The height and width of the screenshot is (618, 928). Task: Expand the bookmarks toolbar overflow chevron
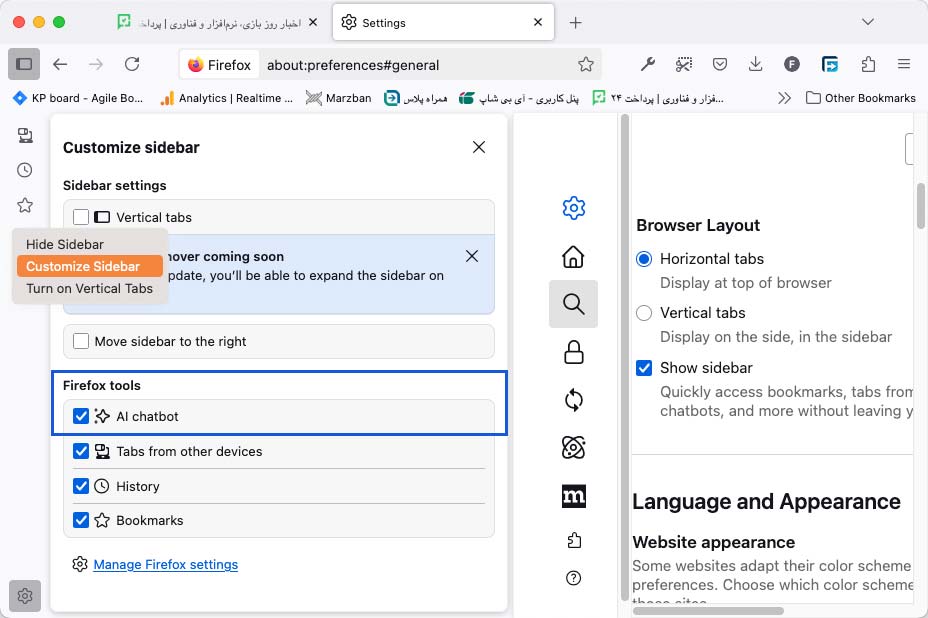[x=784, y=98]
